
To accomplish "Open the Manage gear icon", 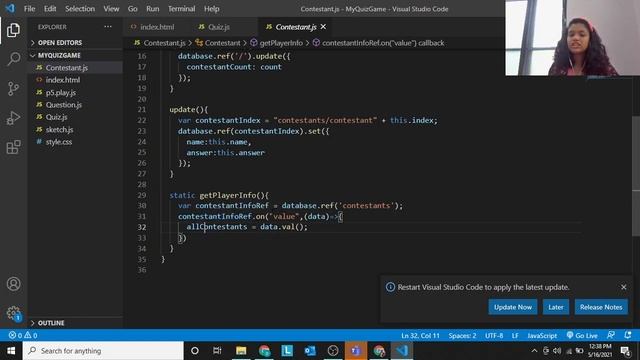I will click(13, 313).
